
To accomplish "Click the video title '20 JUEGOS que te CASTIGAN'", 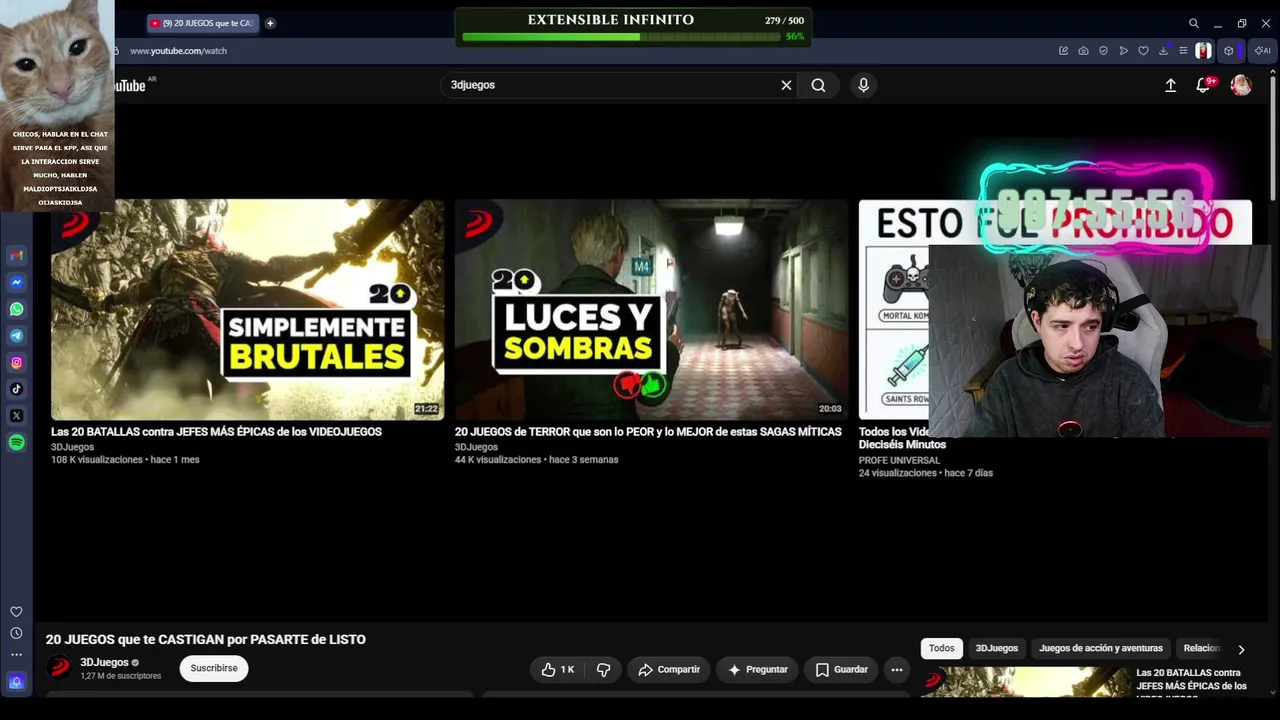I will pos(206,639).
